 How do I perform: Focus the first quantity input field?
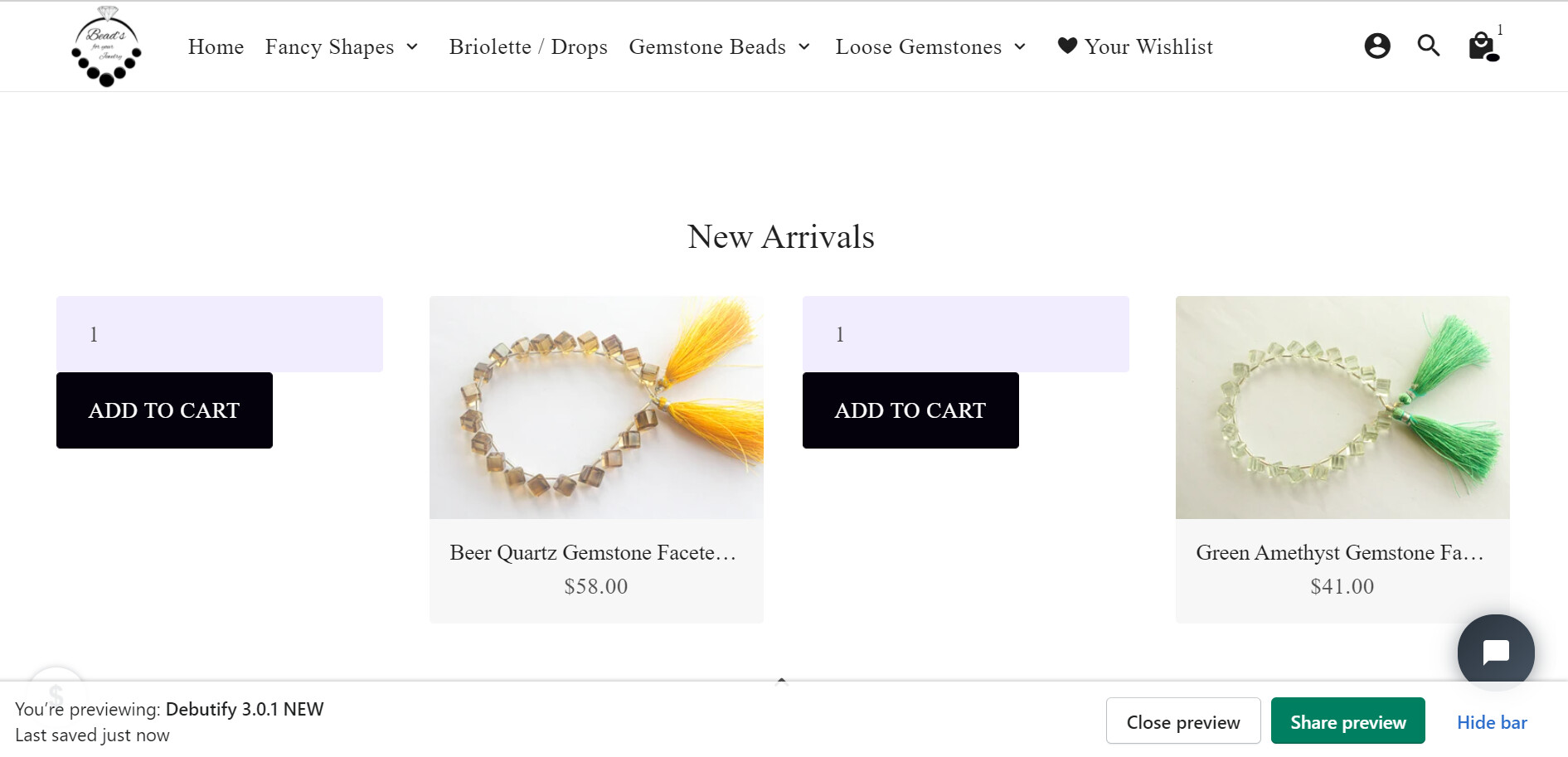point(220,334)
